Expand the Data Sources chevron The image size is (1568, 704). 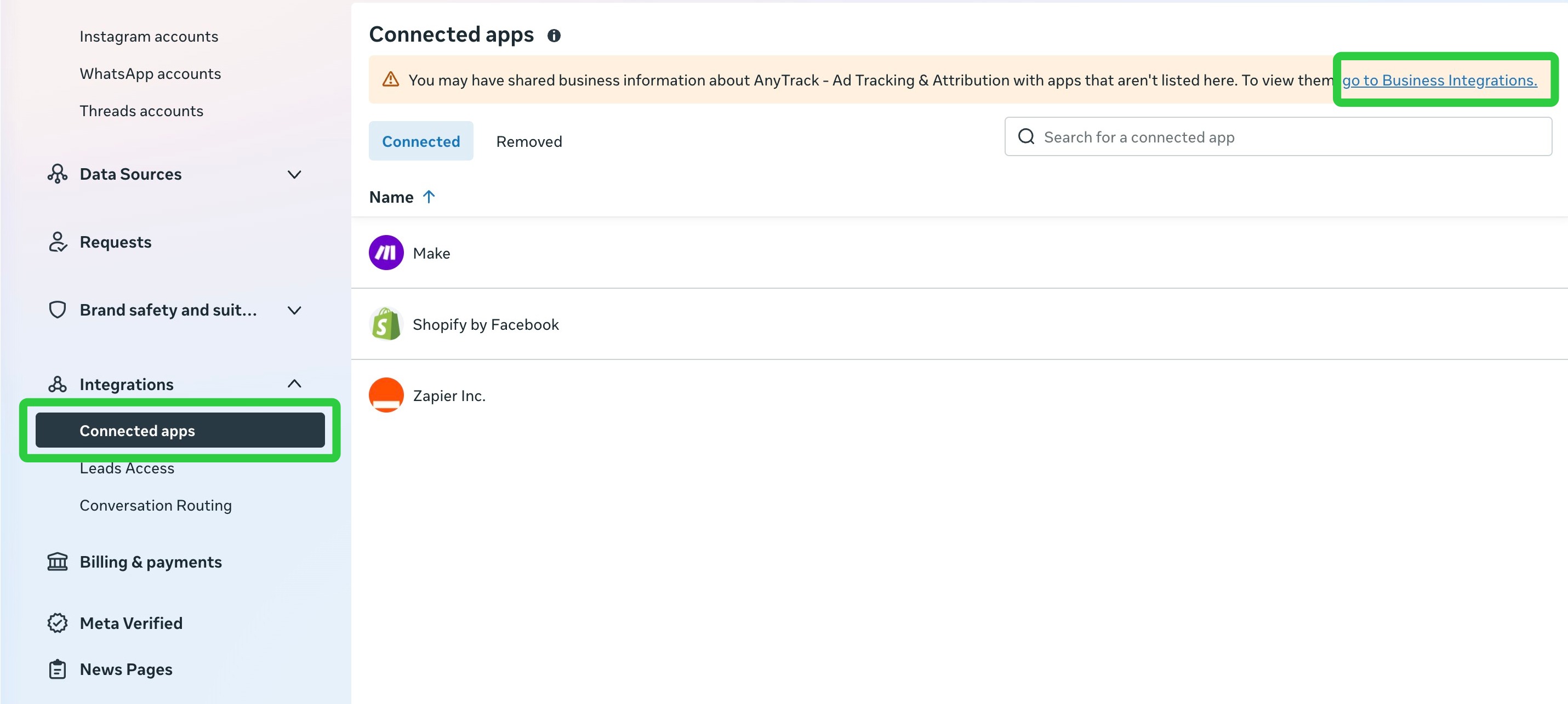pos(294,175)
